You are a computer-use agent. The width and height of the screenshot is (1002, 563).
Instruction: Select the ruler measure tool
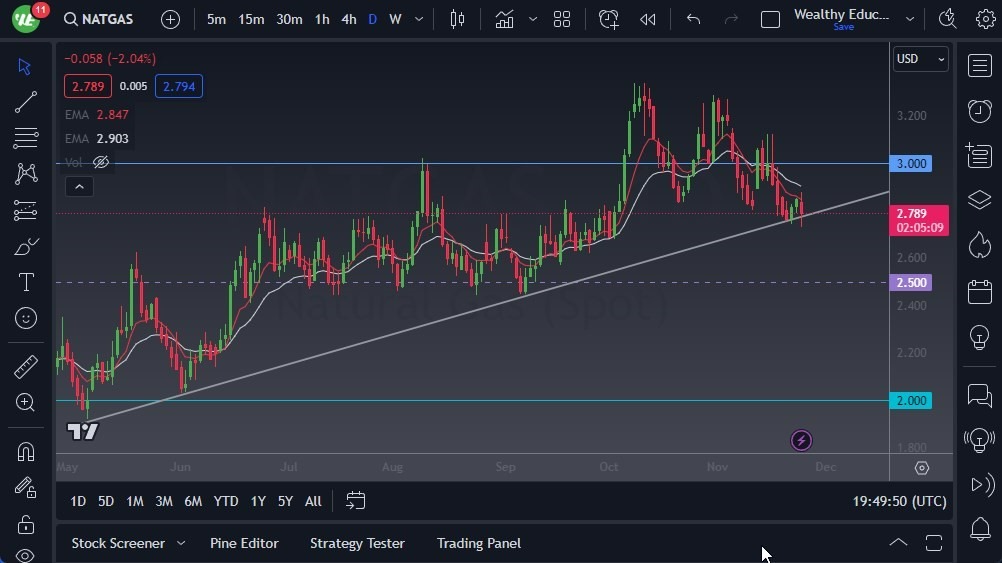(x=26, y=367)
